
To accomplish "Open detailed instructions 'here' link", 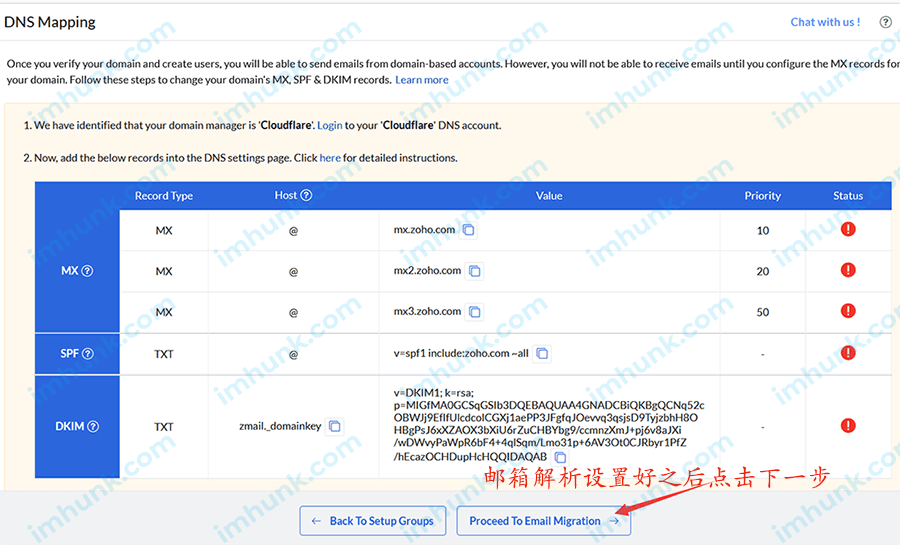I will pos(330,158).
